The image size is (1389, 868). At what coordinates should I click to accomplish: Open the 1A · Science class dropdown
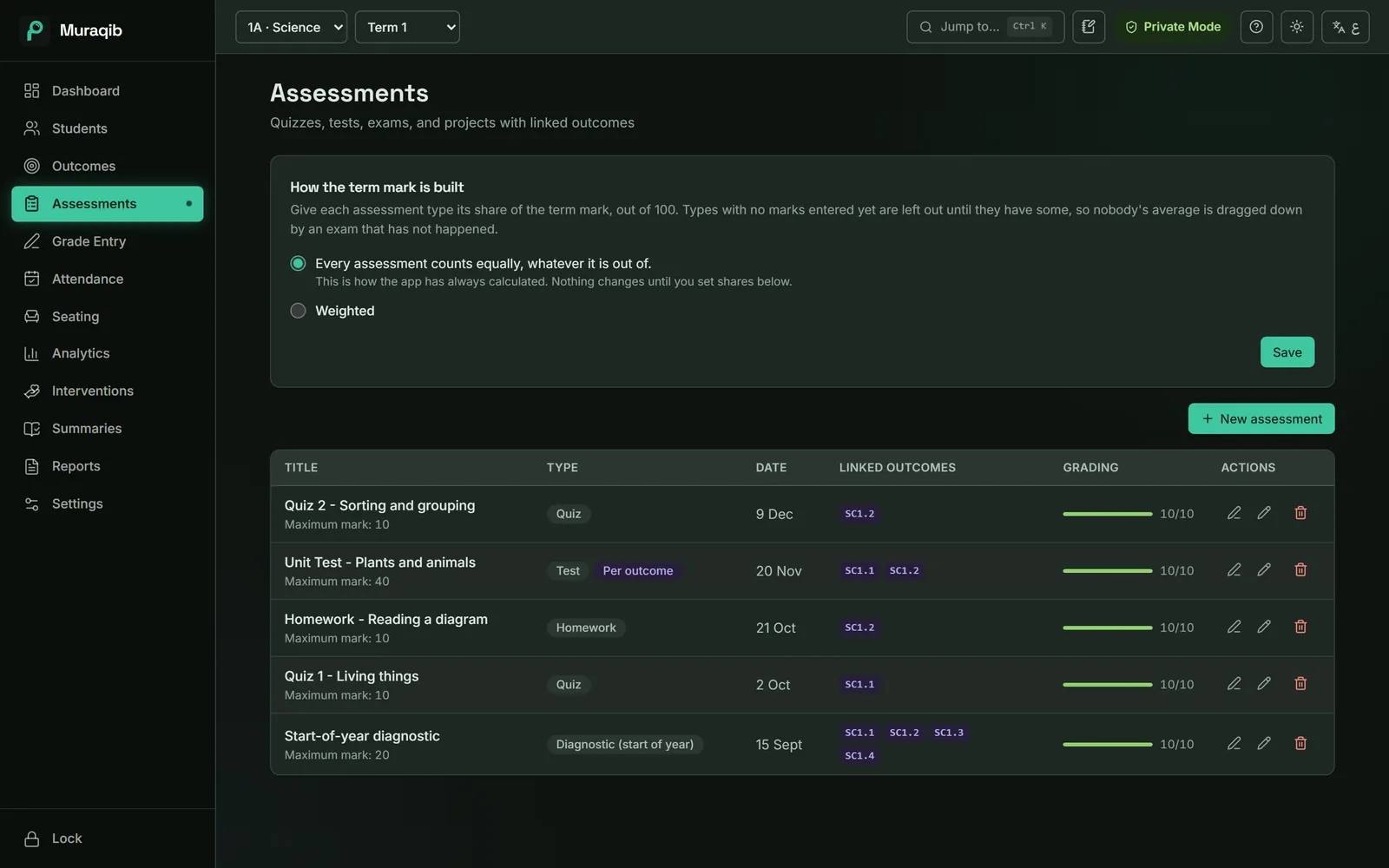pos(291,27)
